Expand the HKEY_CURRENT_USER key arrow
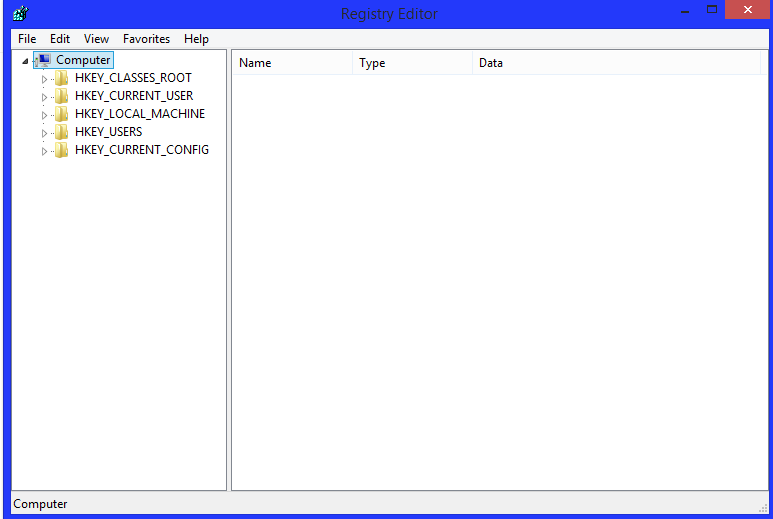The height and width of the screenshot is (519, 773). point(44,97)
